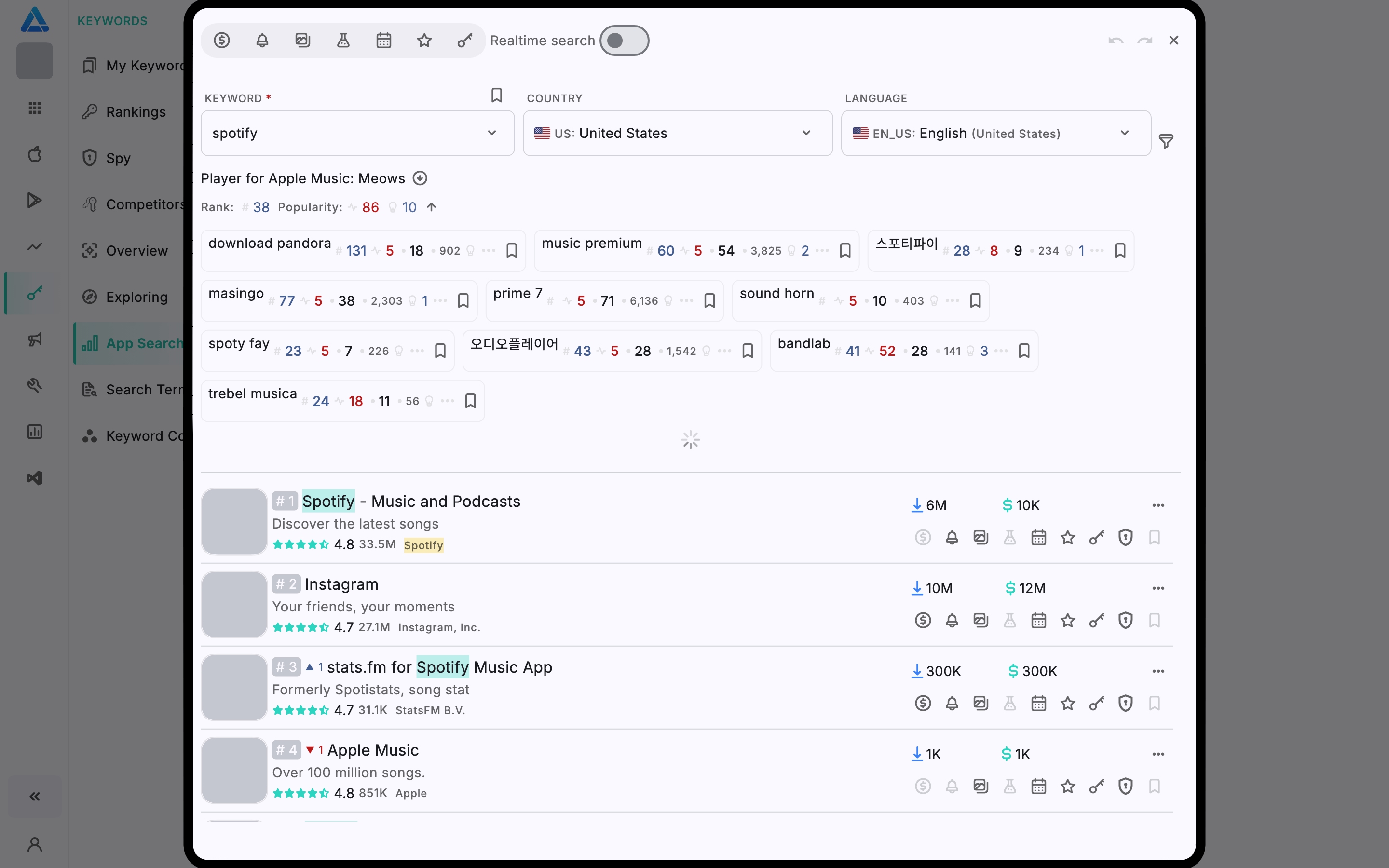This screenshot has width=1389, height=868.
Task: Expand Player for Apple Music: Meows arrow
Action: pos(420,178)
